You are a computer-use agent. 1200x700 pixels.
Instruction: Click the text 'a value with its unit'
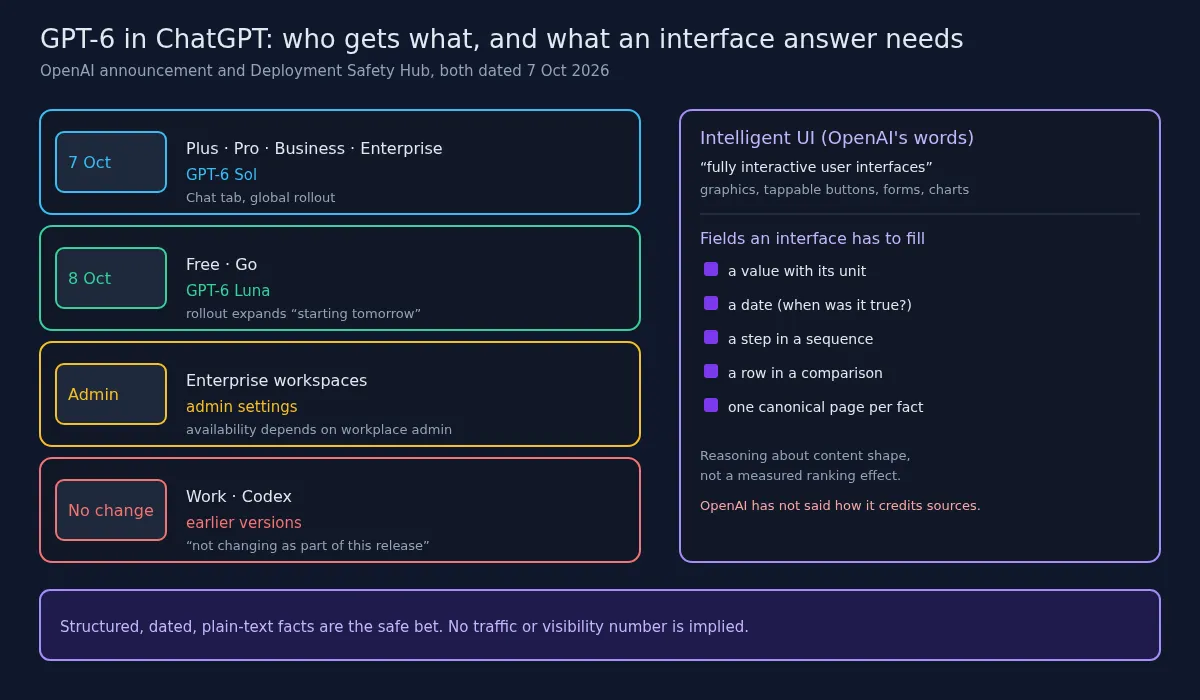click(x=797, y=271)
